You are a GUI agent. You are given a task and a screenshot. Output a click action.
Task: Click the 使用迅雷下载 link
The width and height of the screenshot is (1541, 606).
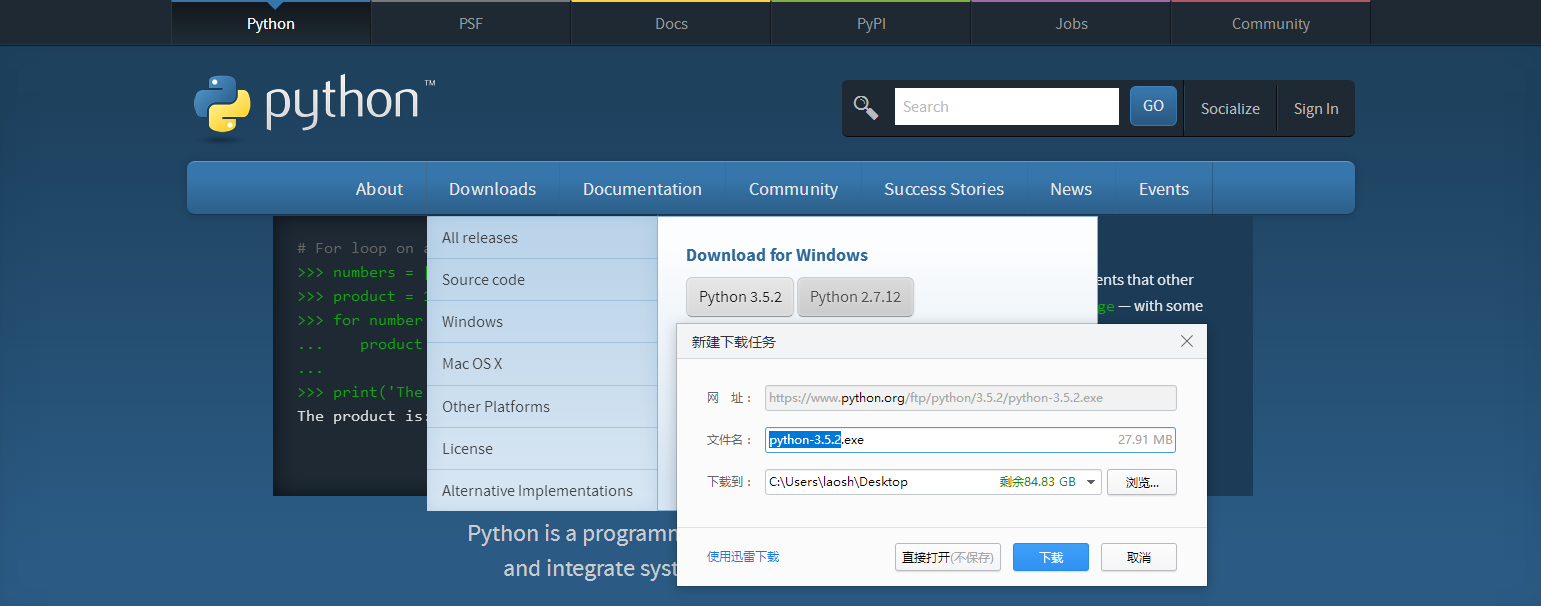point(743,557)
